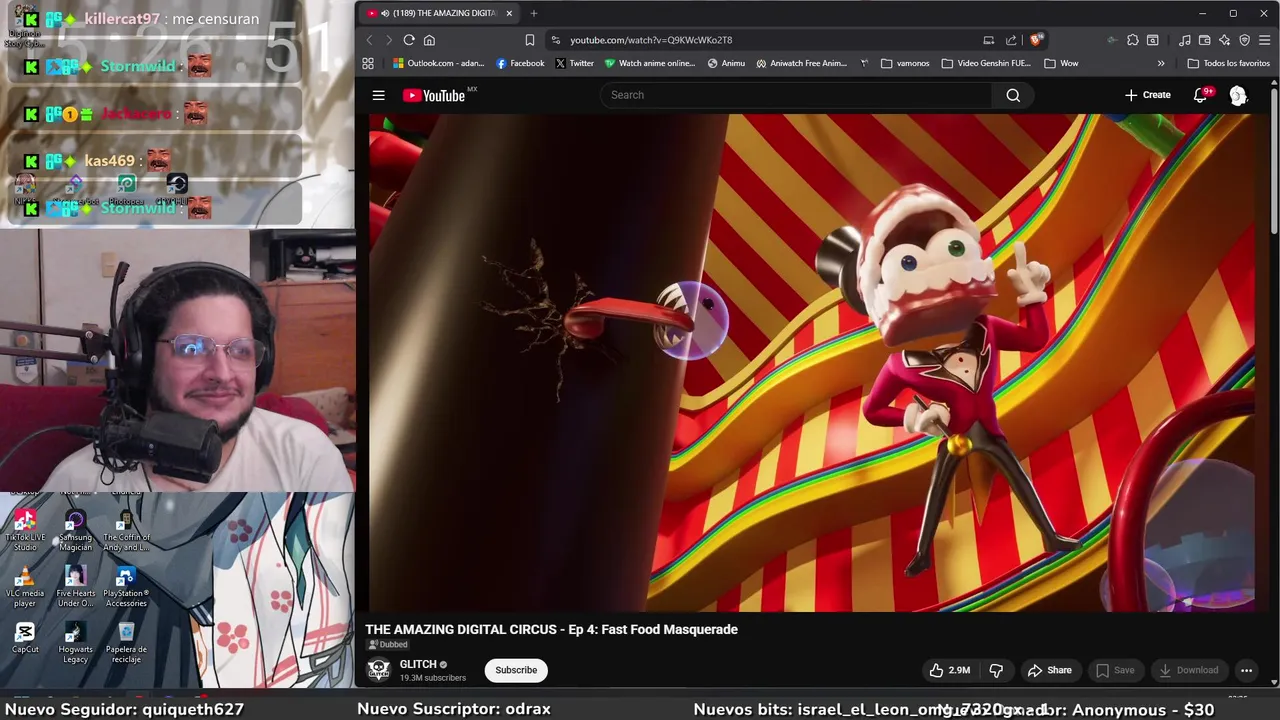Bookmark this page in the toolbar

click(530, 40)
